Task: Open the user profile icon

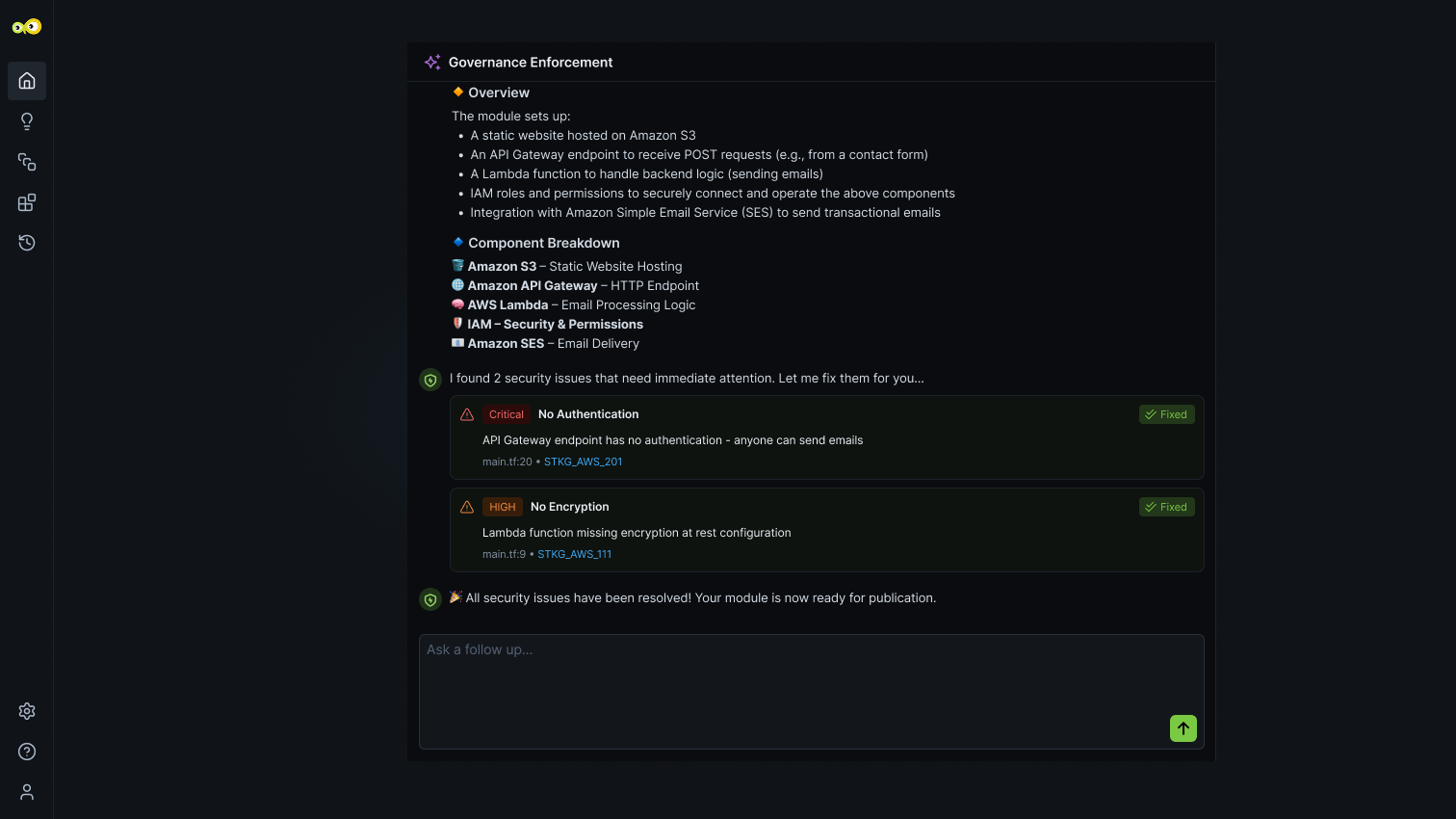Action: (26, 791)
